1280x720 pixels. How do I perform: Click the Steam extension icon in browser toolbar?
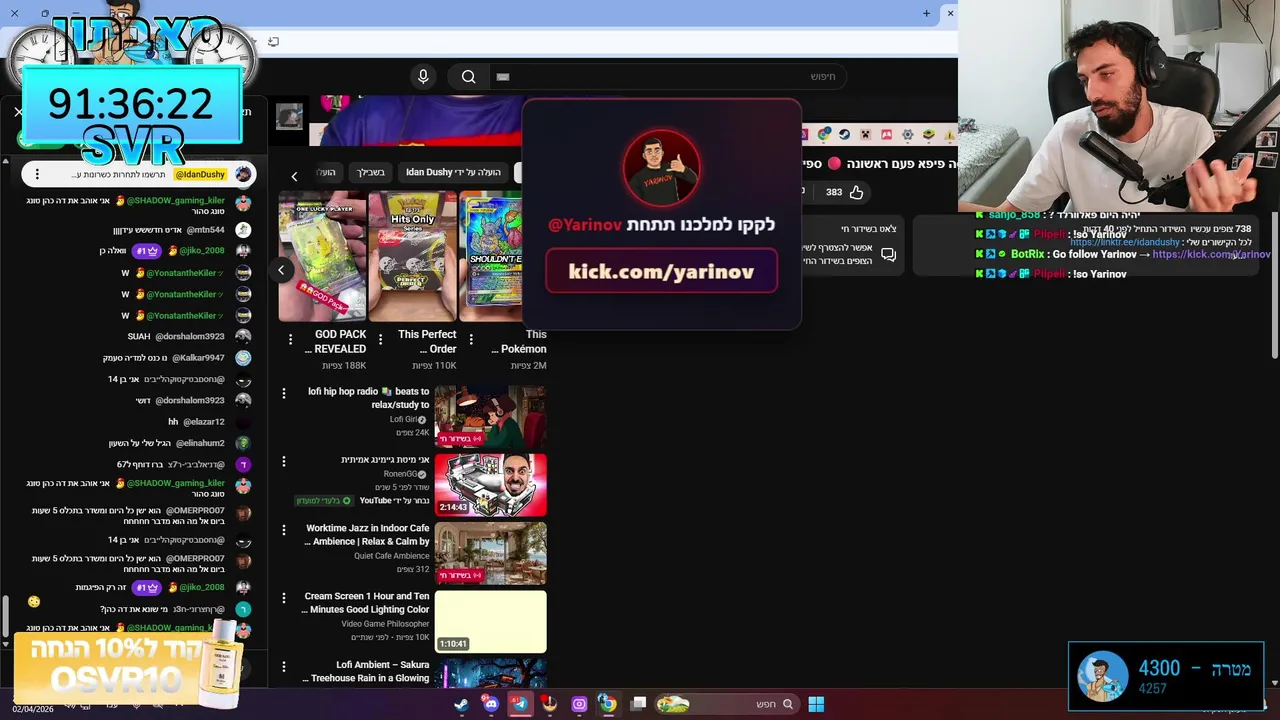(845, 134)
